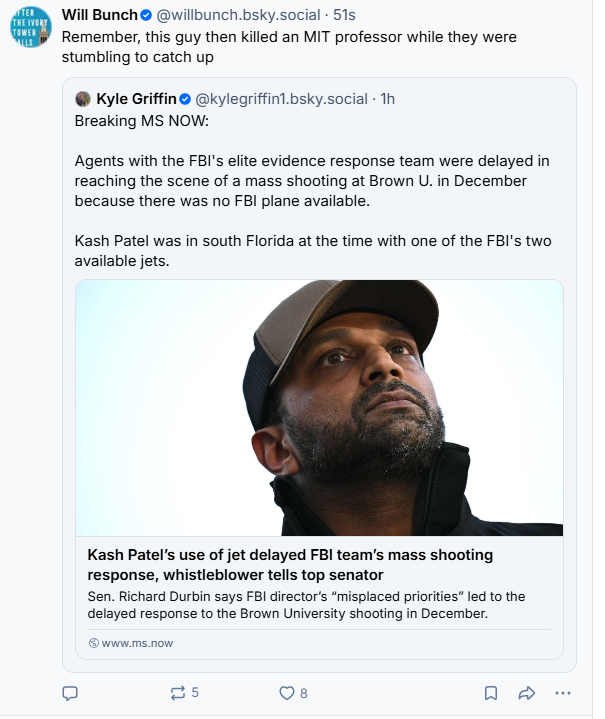Open the Kash Patel article photo
Viewport: 605px width, 719px height.
coord(319,407)
